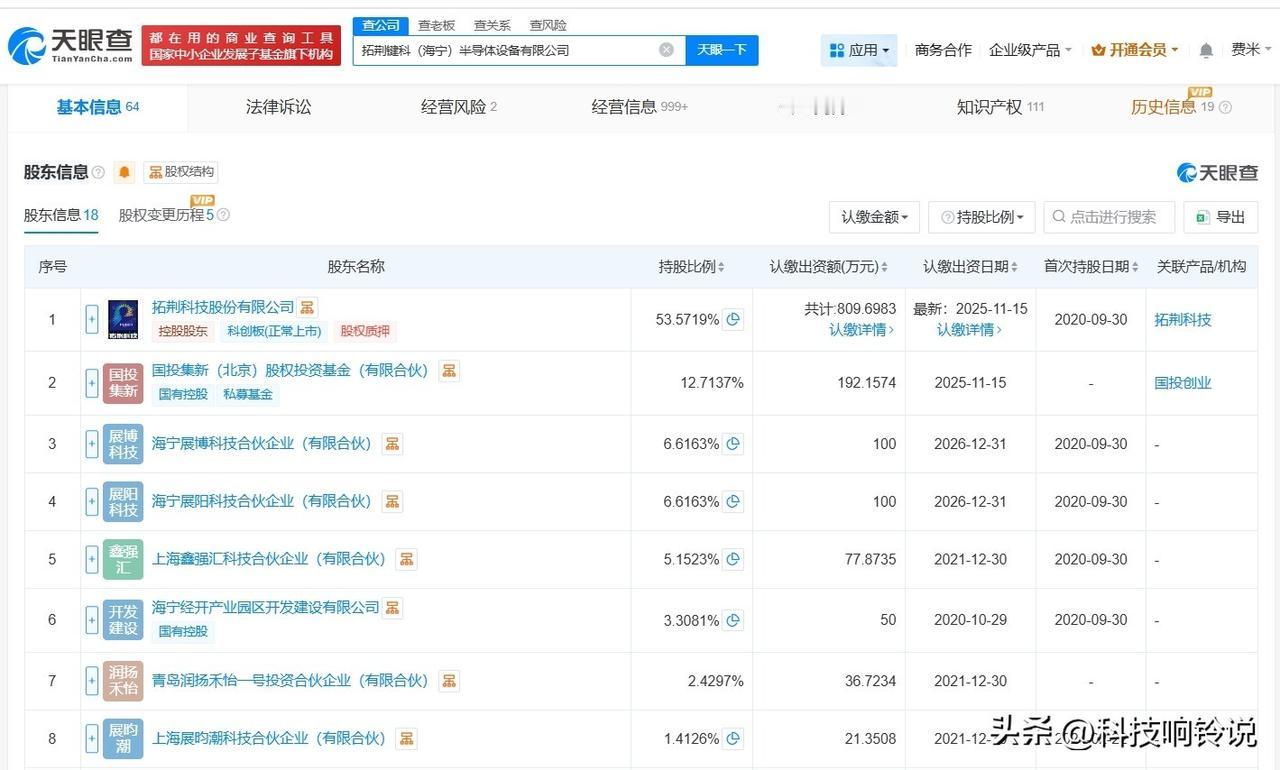The width and height of the screenshot is (1280, 770).
Task: Open the 开通会员 membership dropdown
Action: pyautogui.click(x=1135, y=50)
